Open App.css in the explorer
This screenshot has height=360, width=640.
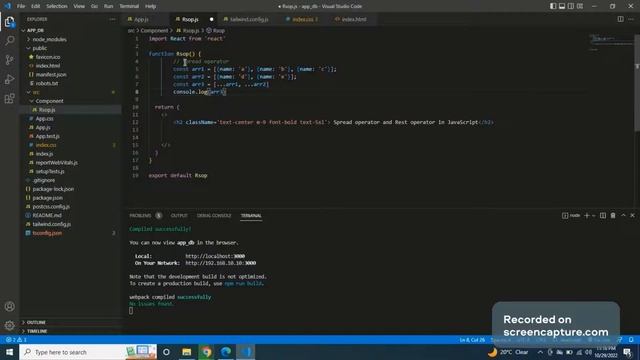(x=44, y=119)
